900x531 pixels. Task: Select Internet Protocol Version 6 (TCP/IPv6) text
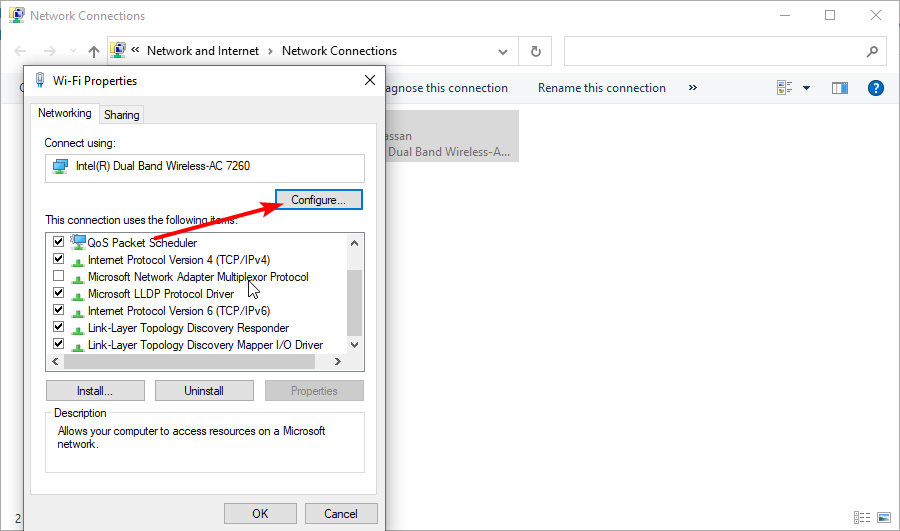tap(179, 311)
